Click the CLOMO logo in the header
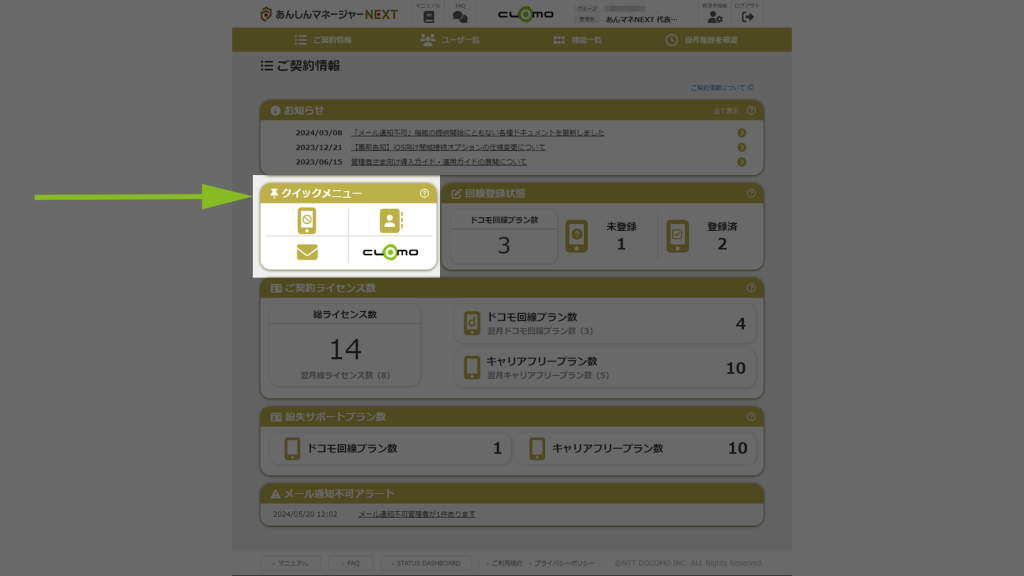 tap(526, 14)
